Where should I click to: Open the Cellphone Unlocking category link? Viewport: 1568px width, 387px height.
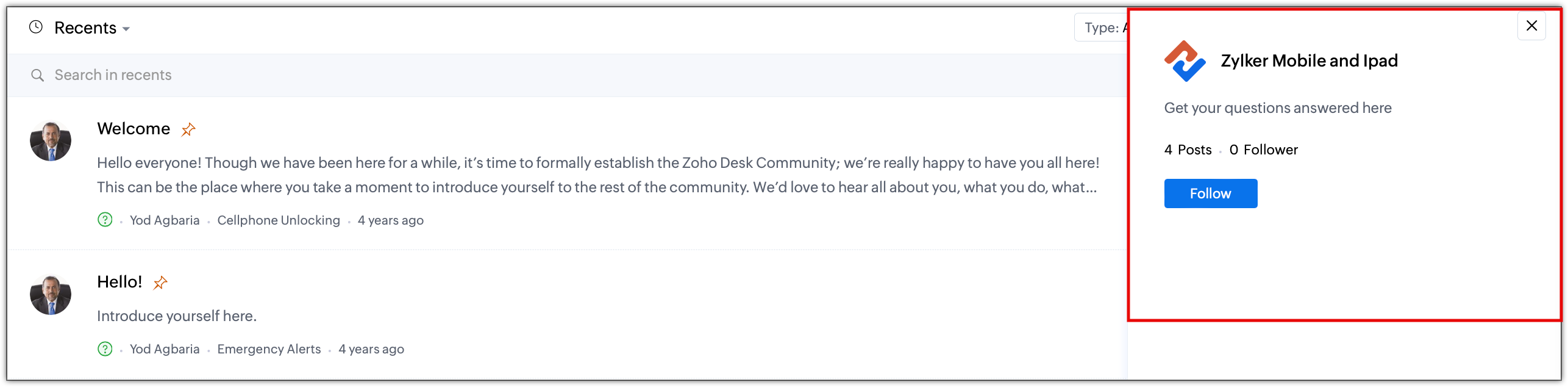(x=279, y=220)
